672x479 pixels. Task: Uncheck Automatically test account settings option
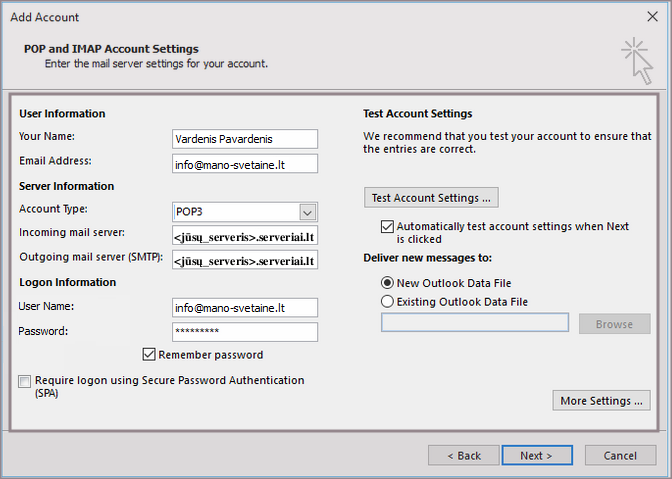387,227
